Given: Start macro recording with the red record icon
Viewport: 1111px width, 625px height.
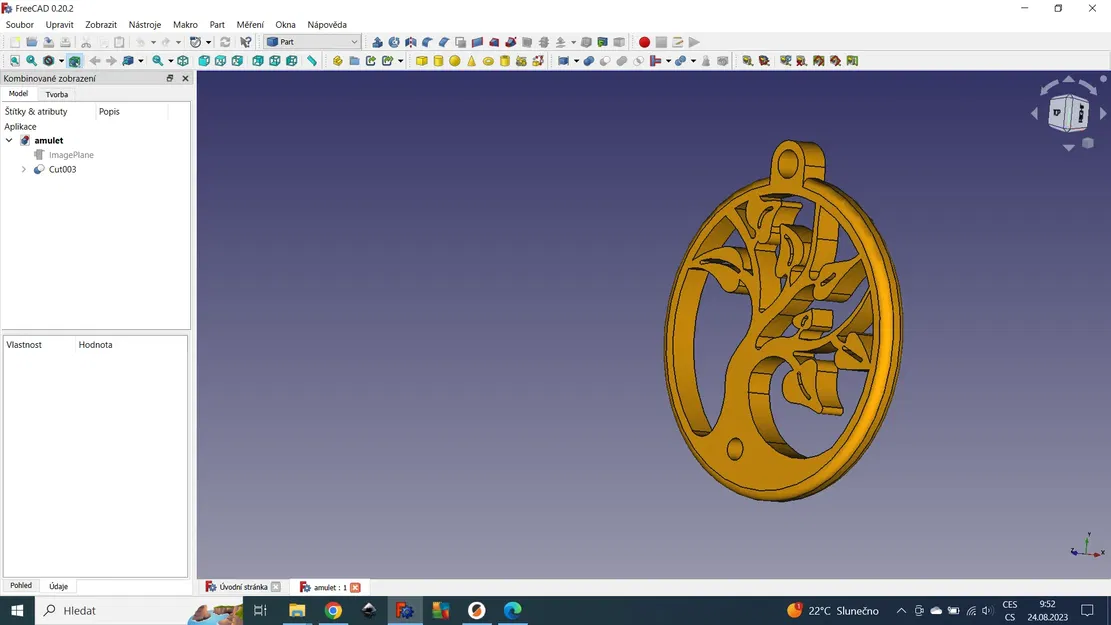Looking at the screenshot, I should [643, 42].
